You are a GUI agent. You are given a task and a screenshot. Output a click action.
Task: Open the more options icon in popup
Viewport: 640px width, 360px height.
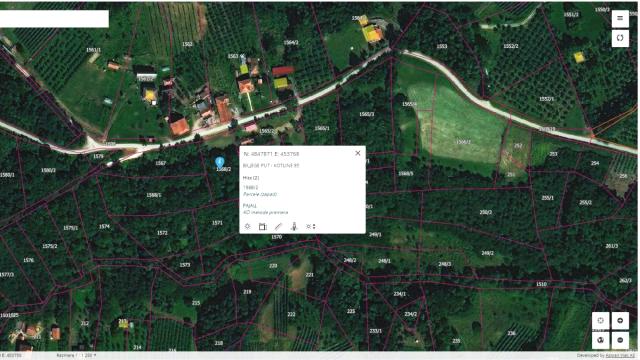[x=311, y=227]
